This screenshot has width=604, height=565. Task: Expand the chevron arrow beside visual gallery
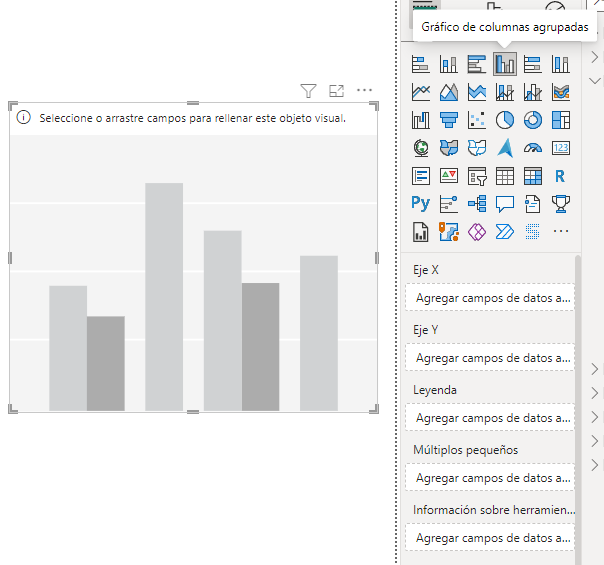594,58
